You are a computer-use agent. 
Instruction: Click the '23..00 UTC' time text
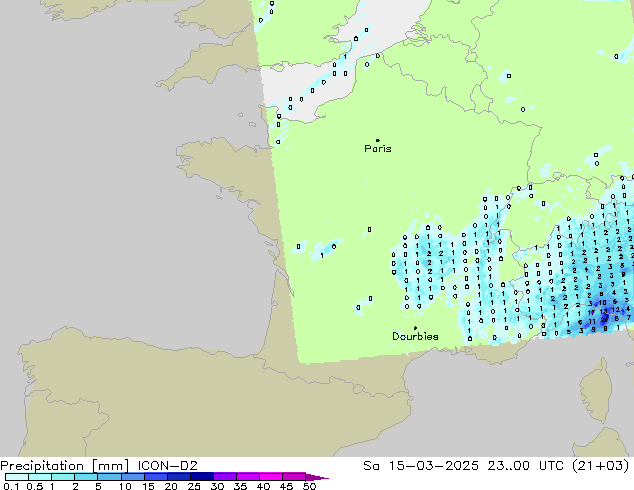(x=526, y=466)
